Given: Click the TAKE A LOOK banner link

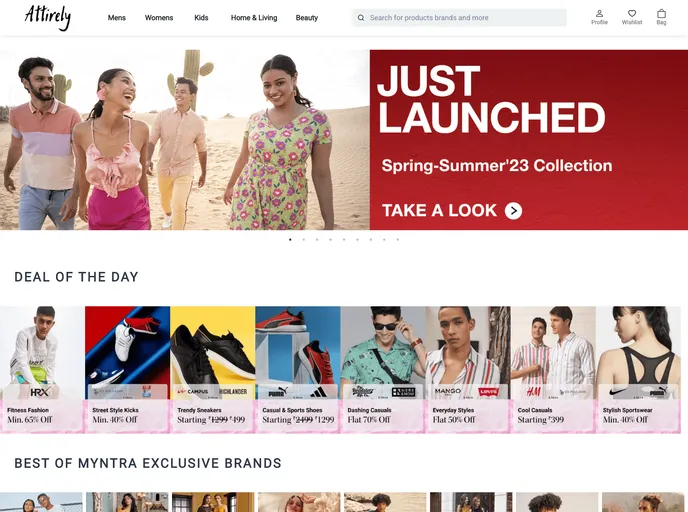Looking at the screenshot, I should (x=452, y=211).
